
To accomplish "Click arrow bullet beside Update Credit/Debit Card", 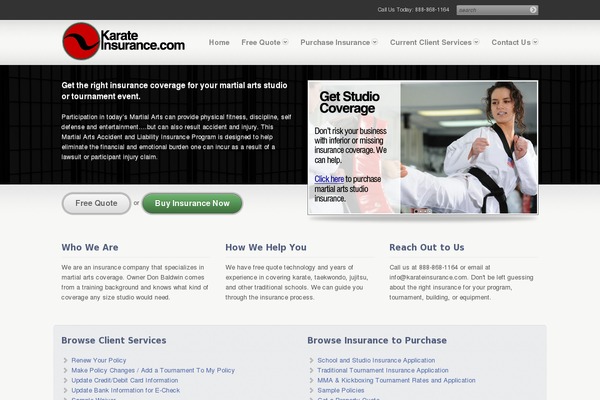I will click(65, 380).
